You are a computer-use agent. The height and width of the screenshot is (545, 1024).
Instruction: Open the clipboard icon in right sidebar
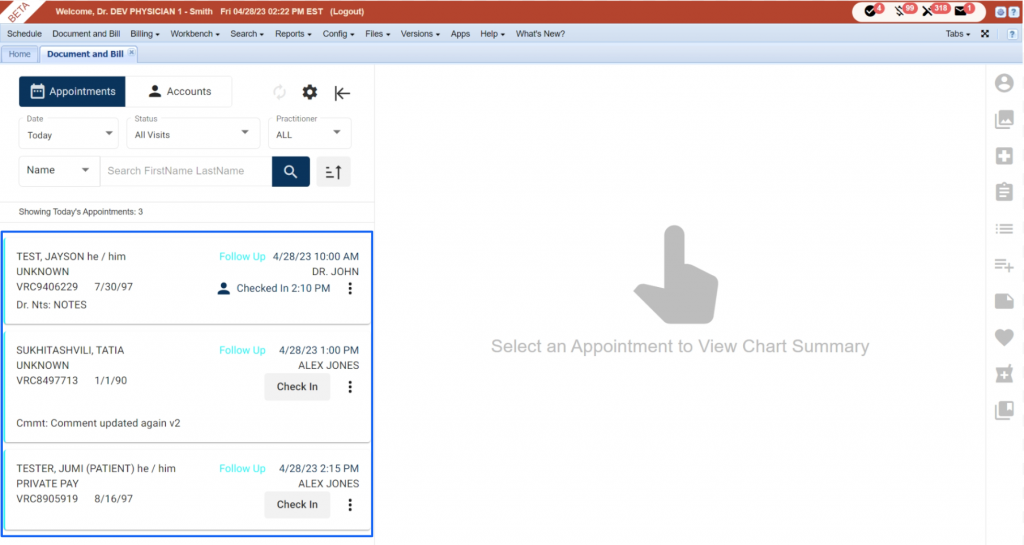1004,192
